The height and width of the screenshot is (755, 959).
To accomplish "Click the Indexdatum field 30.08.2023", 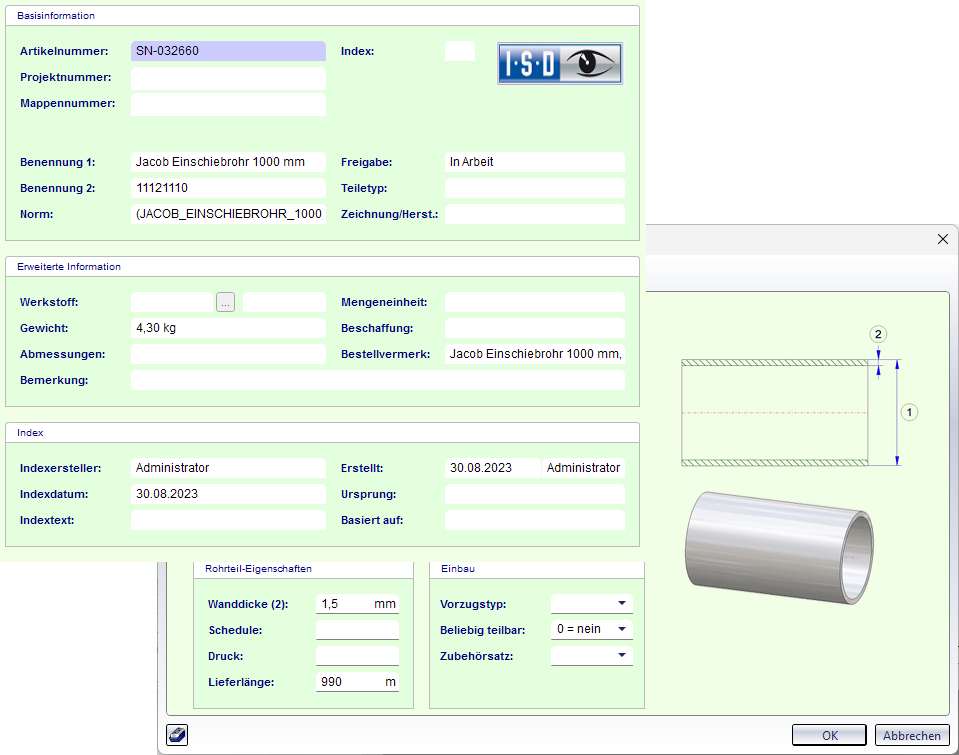I will tap(228, 494).
